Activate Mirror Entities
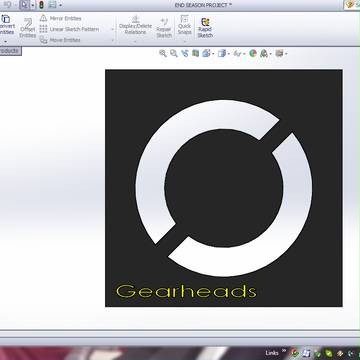 tap(60, 18)
